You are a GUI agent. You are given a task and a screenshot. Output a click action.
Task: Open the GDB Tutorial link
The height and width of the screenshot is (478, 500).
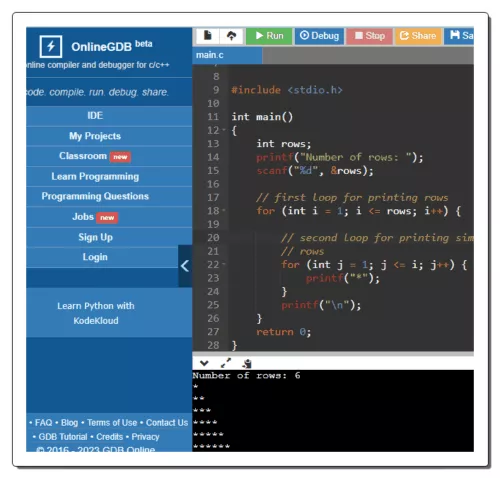(x=63, y=437)
